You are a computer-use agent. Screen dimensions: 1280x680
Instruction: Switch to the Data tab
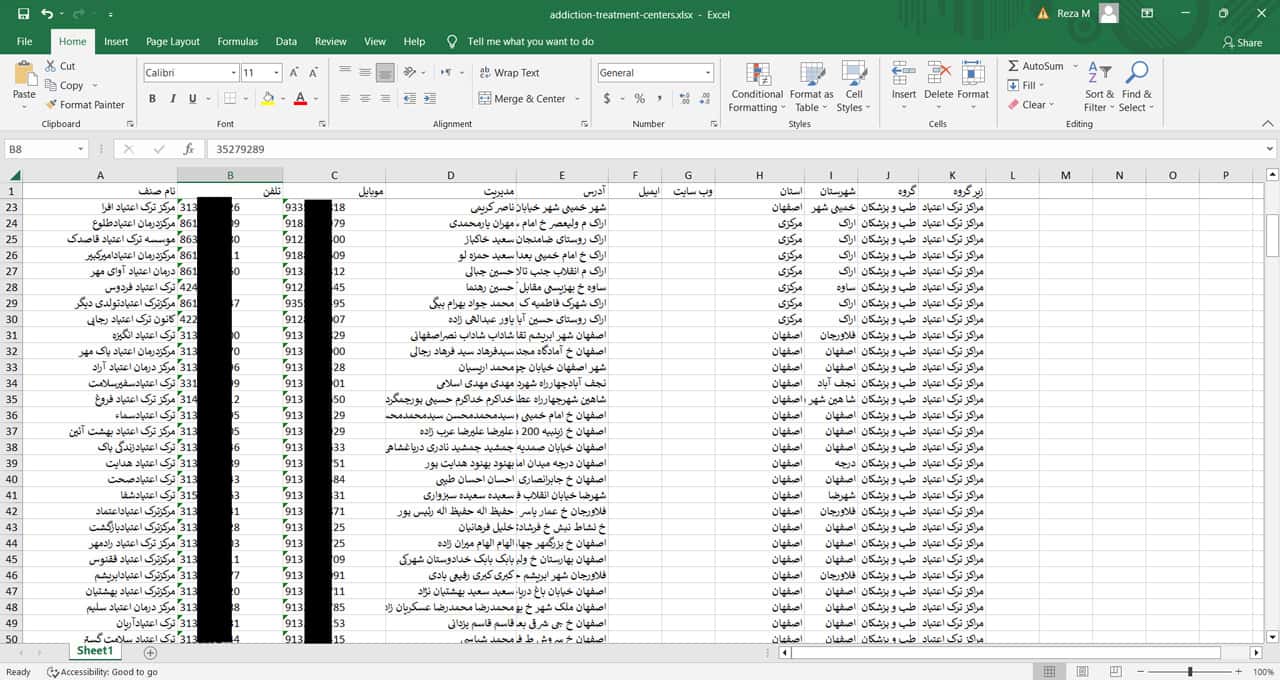(x=286, y=42)
